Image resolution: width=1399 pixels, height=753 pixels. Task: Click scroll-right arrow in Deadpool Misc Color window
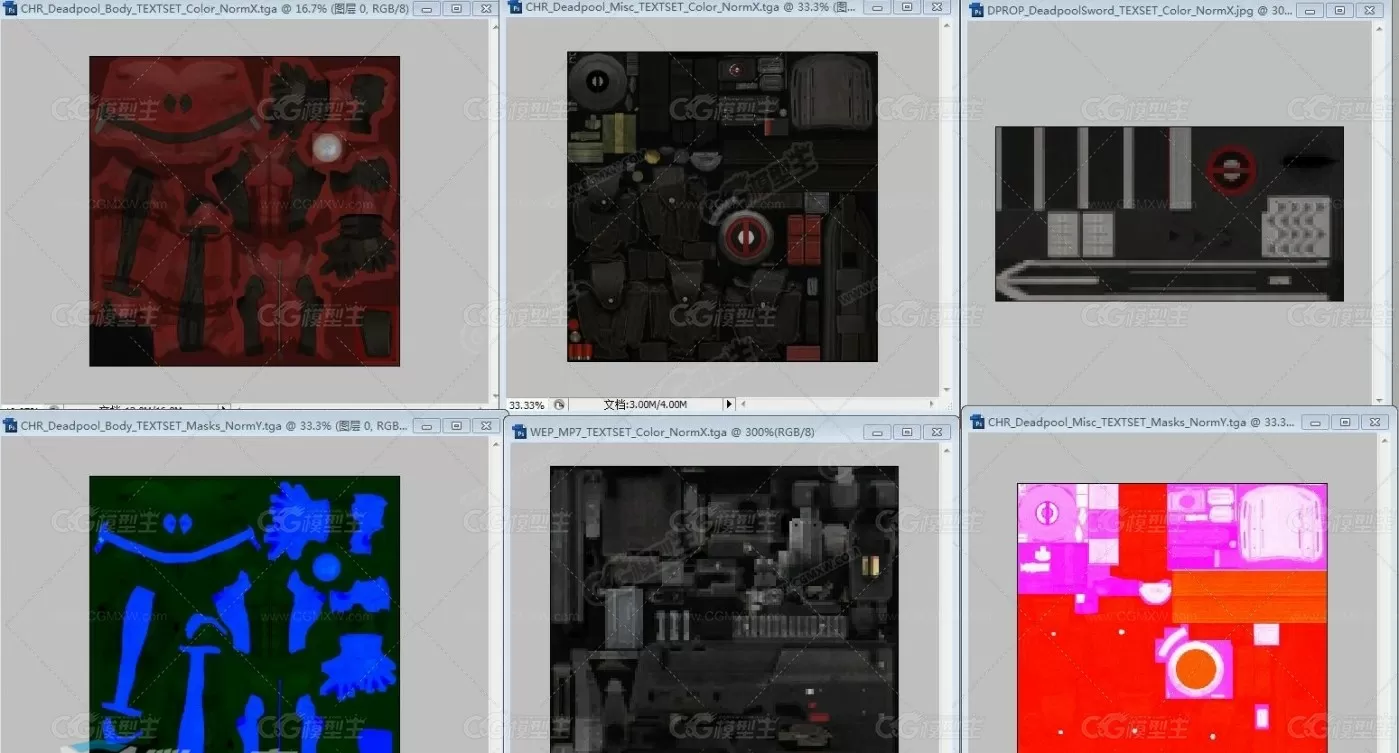click(934, 405)
